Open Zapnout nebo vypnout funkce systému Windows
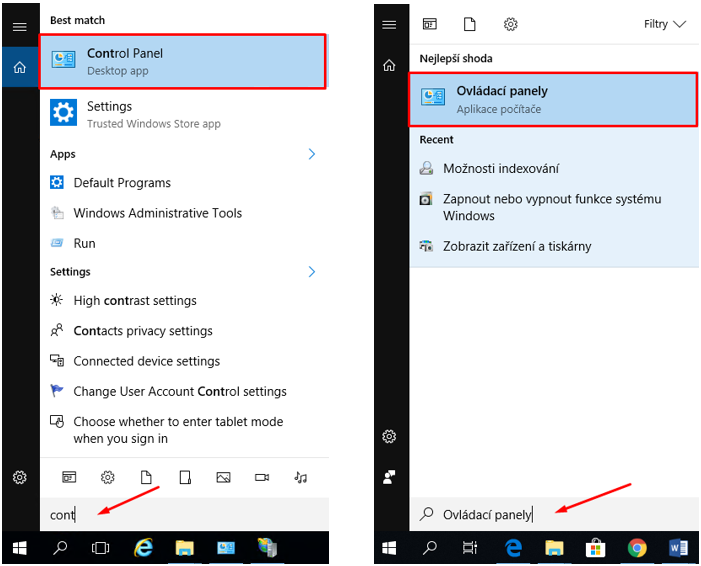The height and width of the screenshot is (566, 701). tap(554, 207)
